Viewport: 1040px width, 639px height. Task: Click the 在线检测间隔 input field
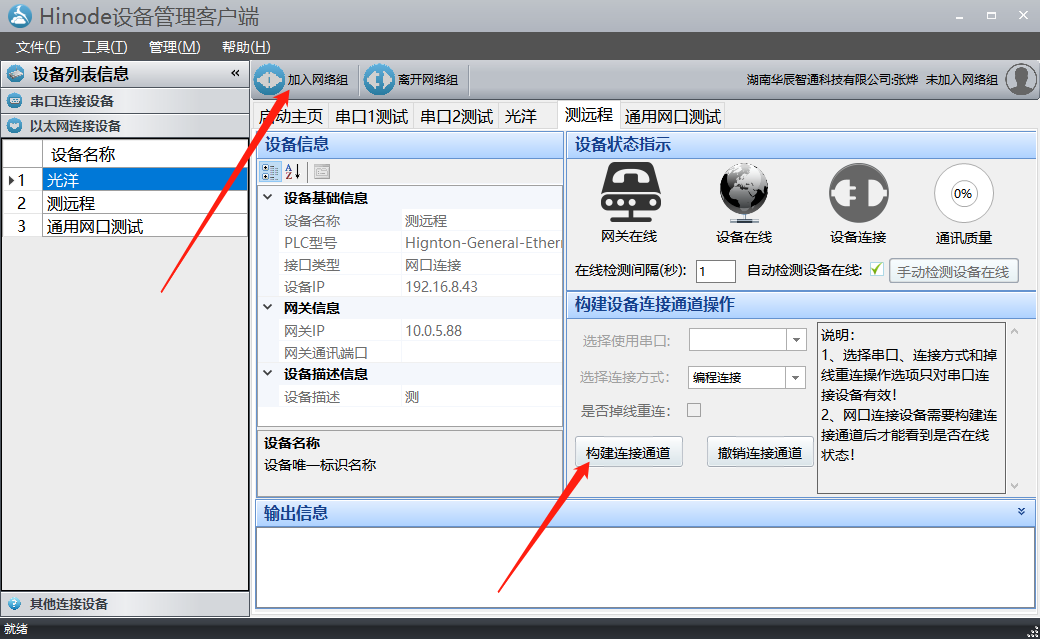(x=716, y=271)
